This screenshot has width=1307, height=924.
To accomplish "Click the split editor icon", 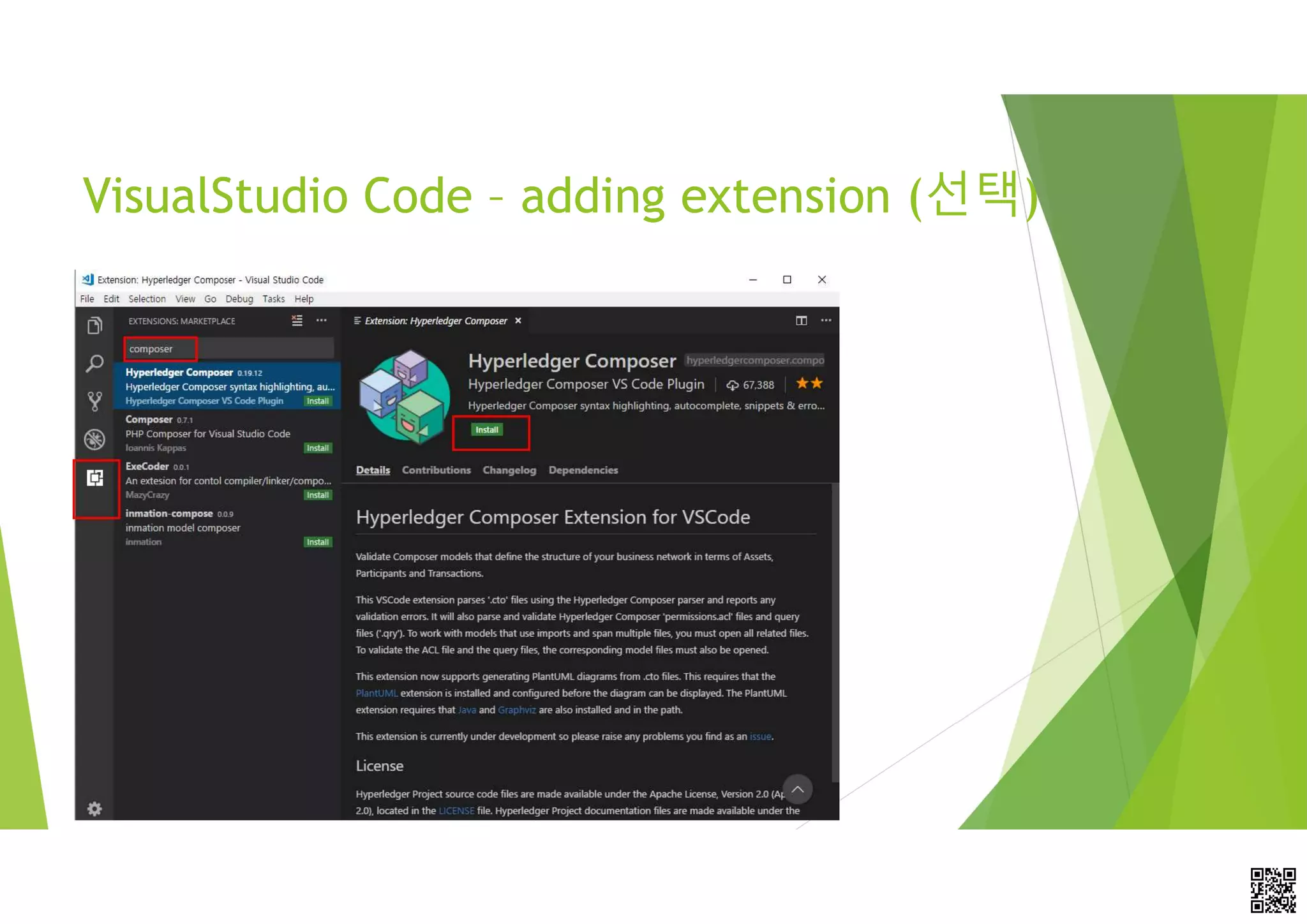I will coord(801,320).
